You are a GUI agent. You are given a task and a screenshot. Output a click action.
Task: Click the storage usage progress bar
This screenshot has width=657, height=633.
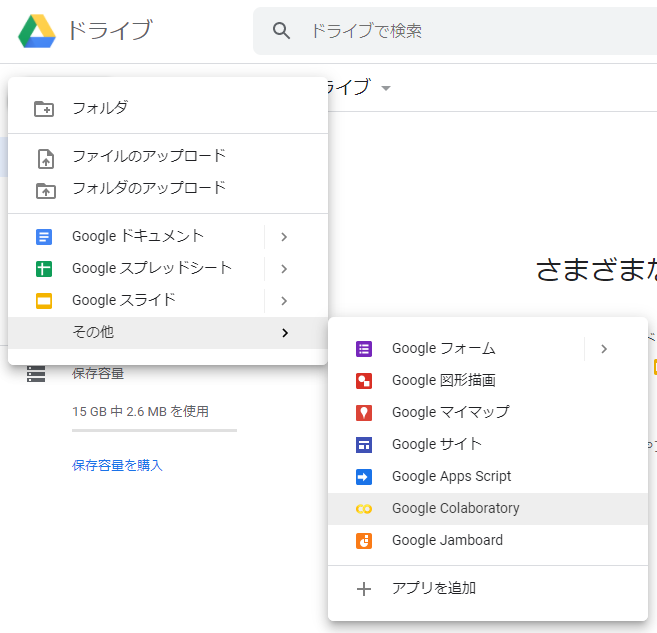[154, 430]
